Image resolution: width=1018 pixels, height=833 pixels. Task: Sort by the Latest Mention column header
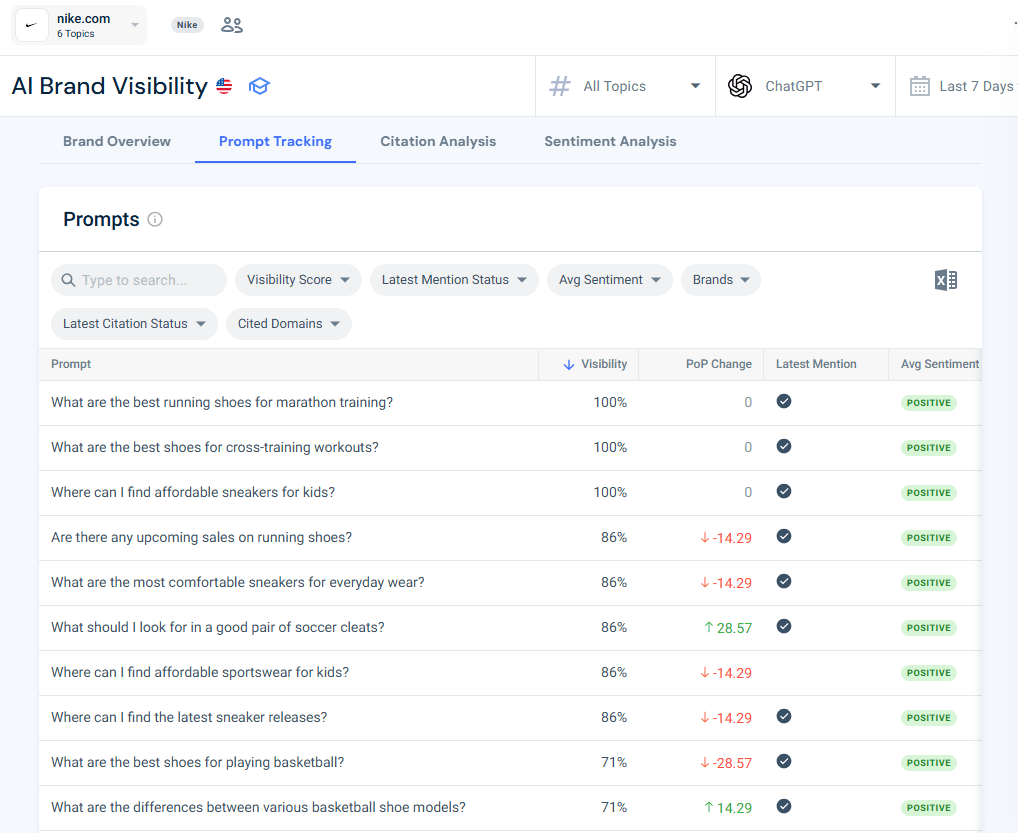click(x=816, y=364)
